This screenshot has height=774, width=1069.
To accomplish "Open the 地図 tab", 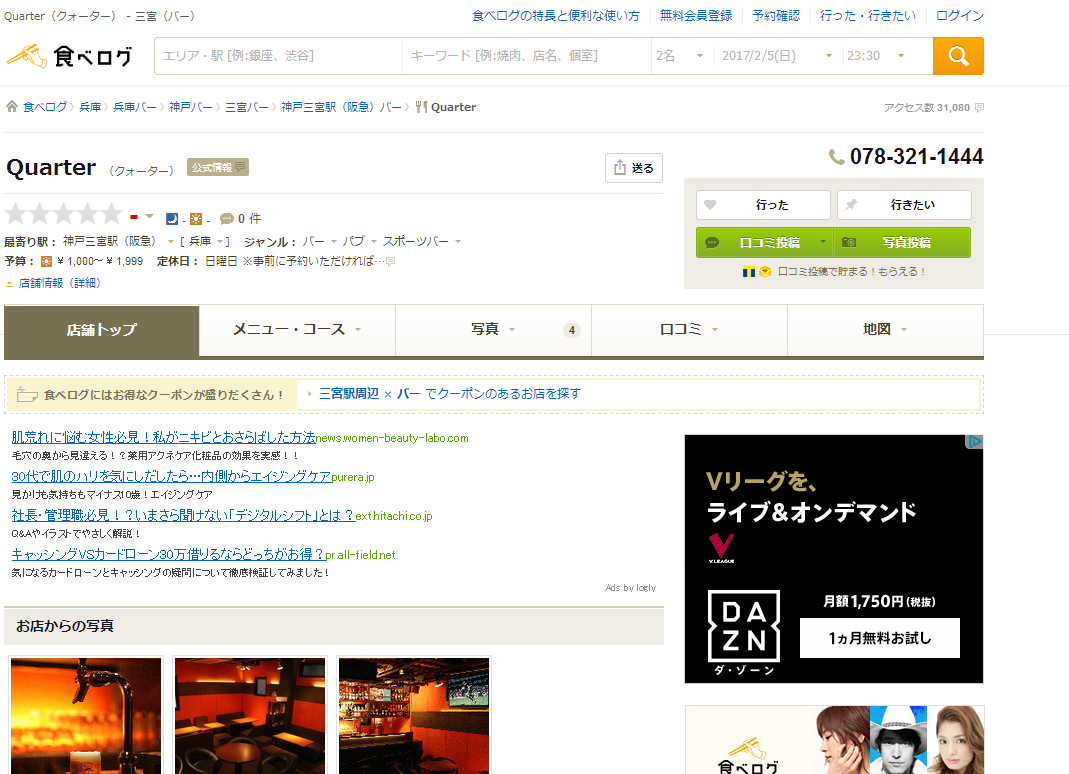I will (x=885, y=330).
